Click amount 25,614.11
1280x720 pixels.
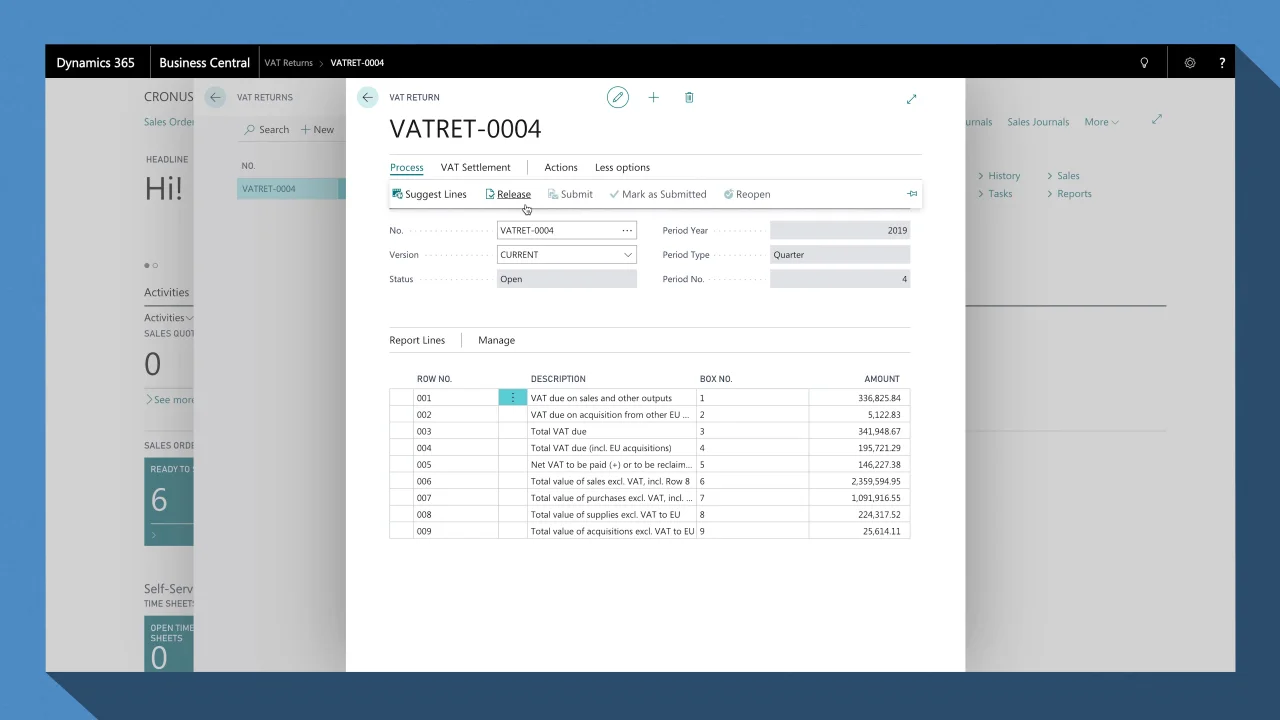[x=882, y=531]
